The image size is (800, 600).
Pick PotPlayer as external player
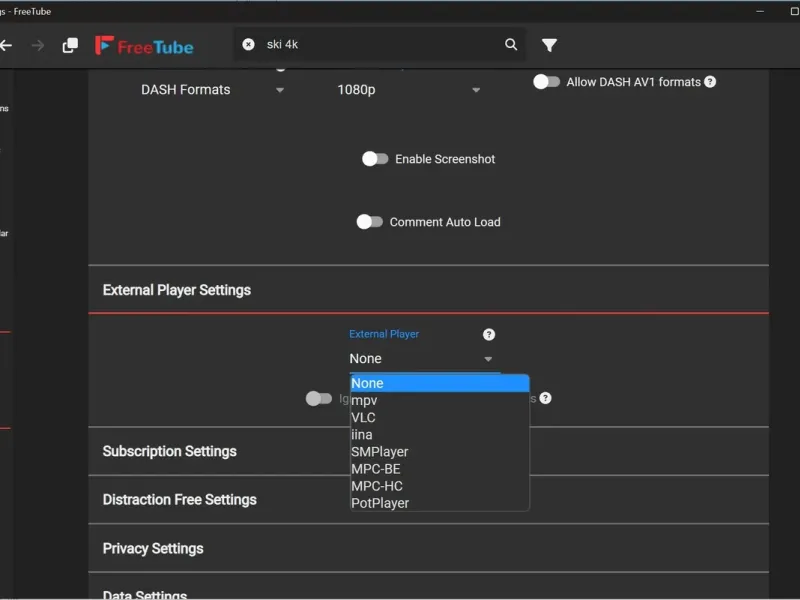click(380, 503)
